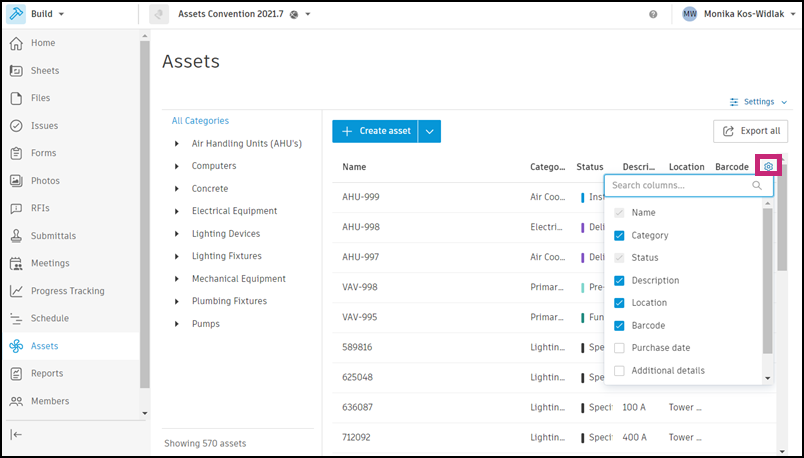The width and height of the screenshot is (804, 458).
Task: Expand the Concrete category
Action: pos(177,189)
